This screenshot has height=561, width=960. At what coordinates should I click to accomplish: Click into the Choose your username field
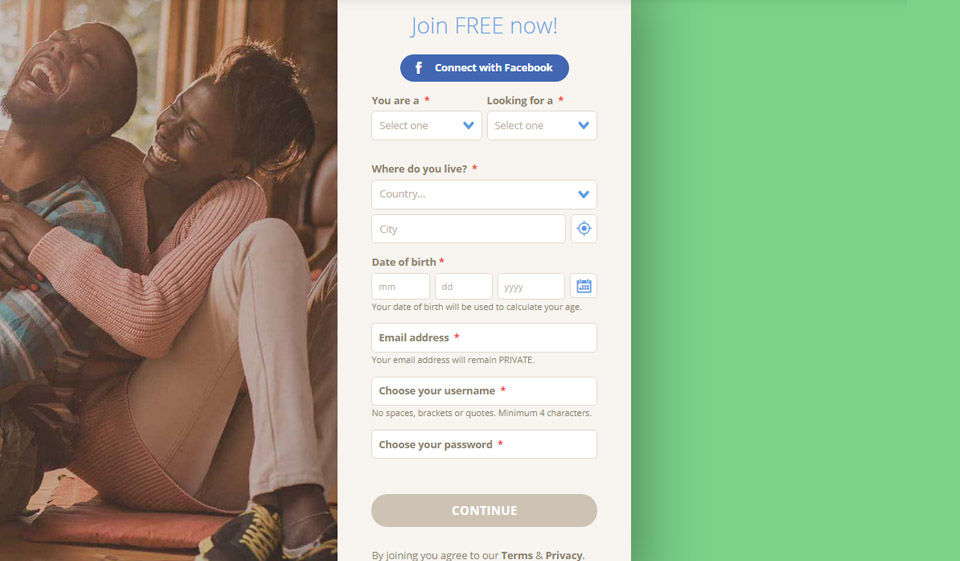click(x=484, y=391)
